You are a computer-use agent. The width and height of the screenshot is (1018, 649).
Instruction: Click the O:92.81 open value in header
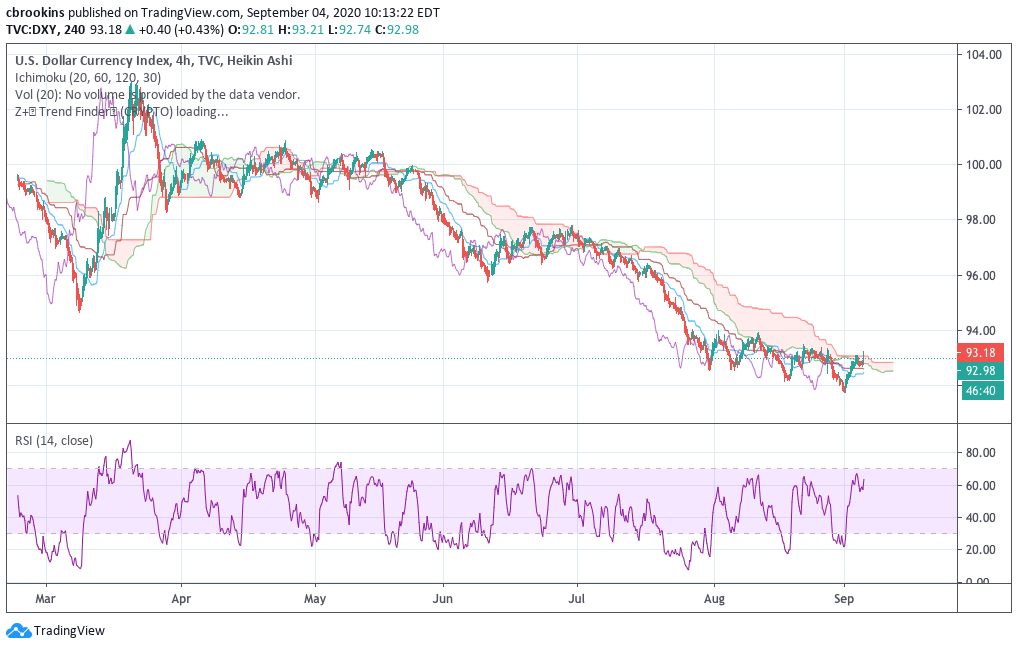(x=250, y=29)
